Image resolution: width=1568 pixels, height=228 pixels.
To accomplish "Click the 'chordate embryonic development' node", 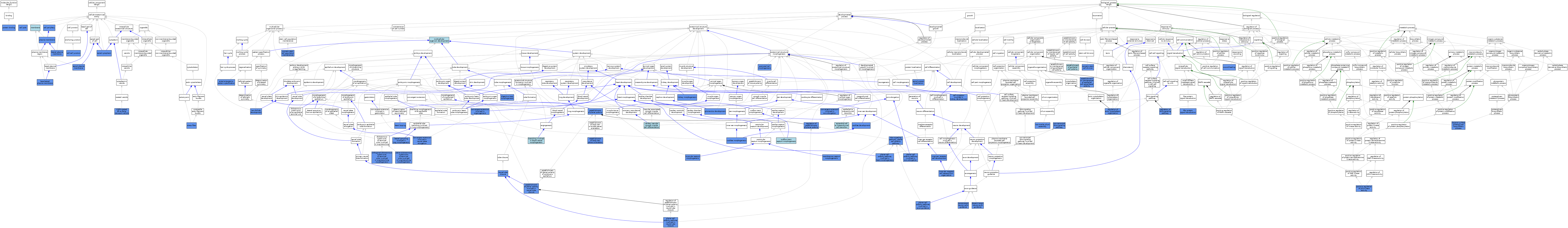I will point(292,82).
